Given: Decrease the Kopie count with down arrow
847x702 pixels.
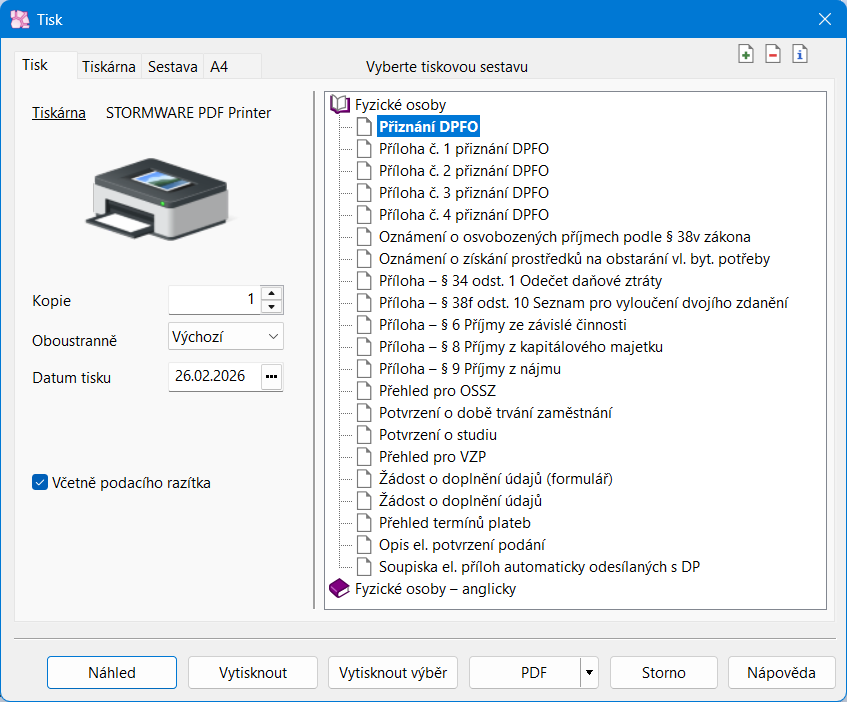Looking at the screenshot, I should pos(272,306).
